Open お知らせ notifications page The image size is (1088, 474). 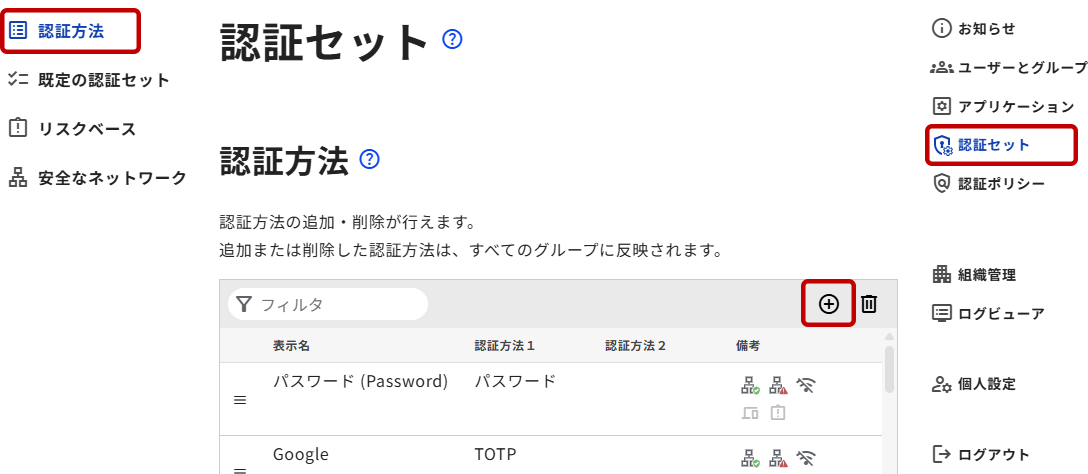[x=986, y=29]
